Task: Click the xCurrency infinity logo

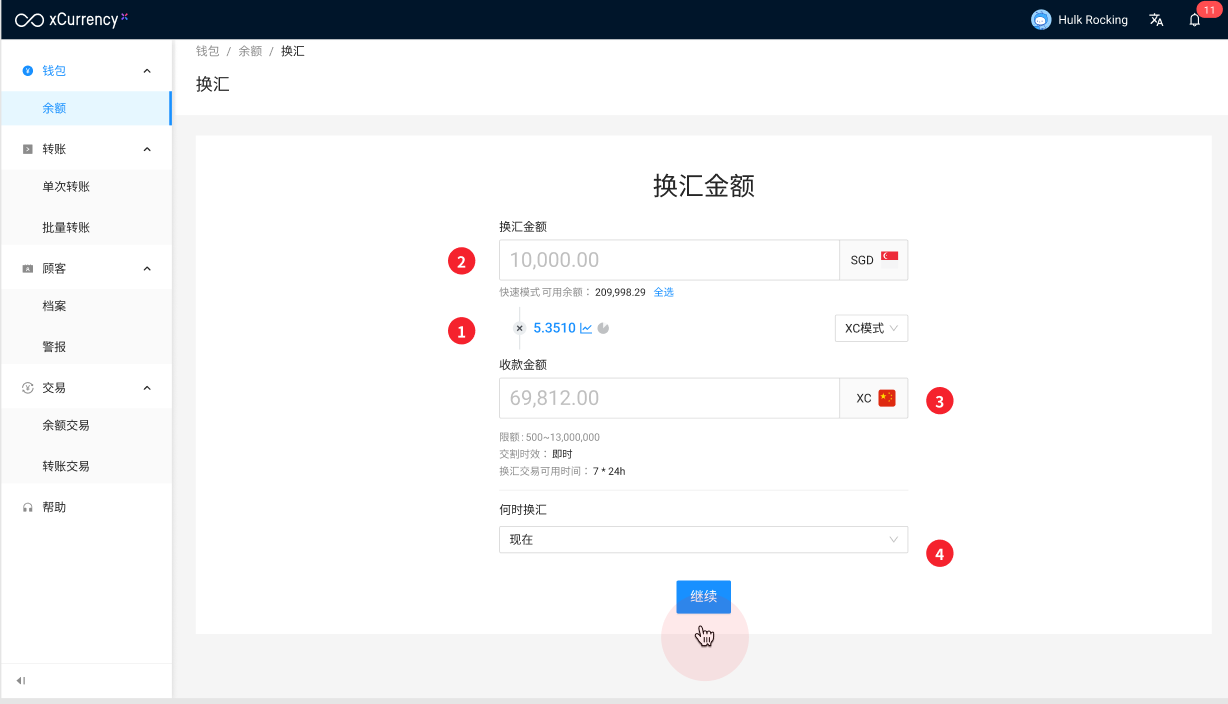Action: 29,20
